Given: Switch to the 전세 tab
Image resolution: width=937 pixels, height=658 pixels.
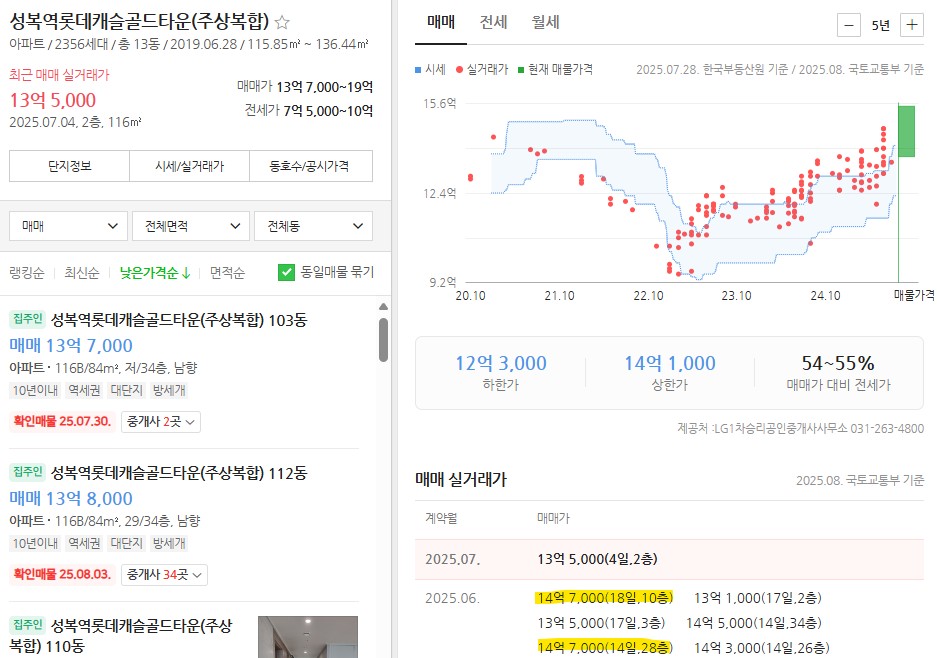Looking at the screenshot, I should pyautogui.click(x=494, y=23).
